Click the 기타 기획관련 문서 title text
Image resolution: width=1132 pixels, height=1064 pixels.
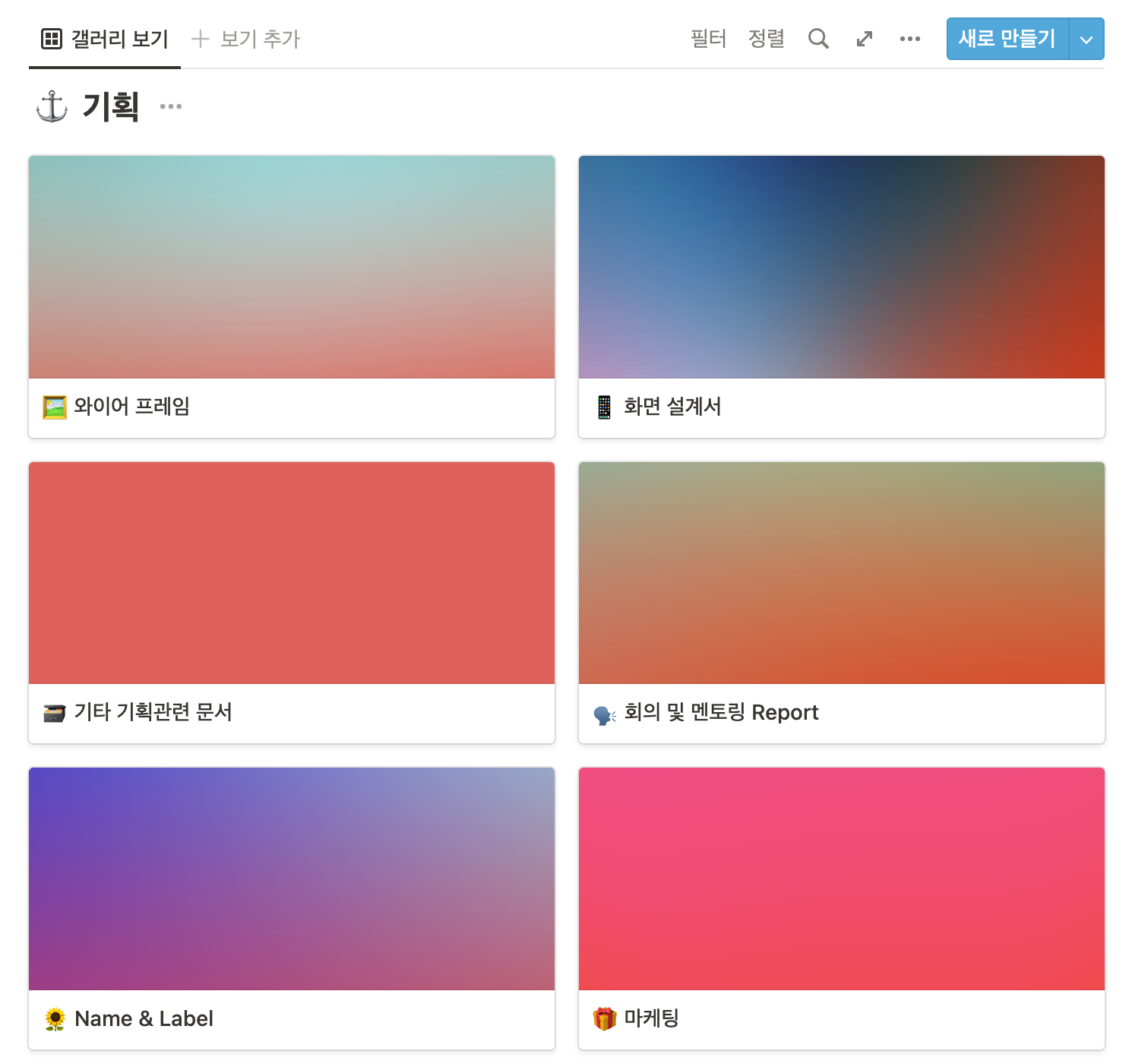tap(153, 712)
